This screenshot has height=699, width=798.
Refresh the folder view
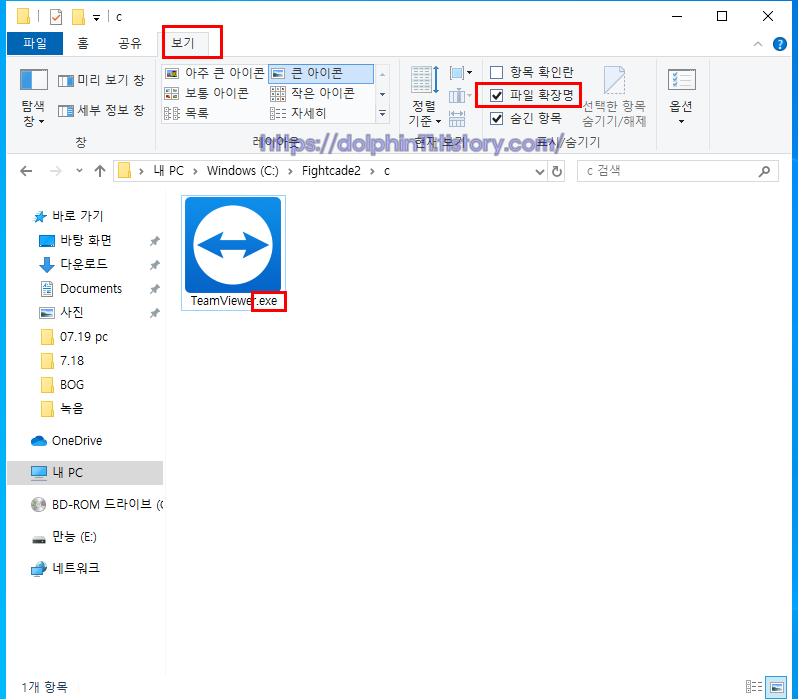pos(557,172)
